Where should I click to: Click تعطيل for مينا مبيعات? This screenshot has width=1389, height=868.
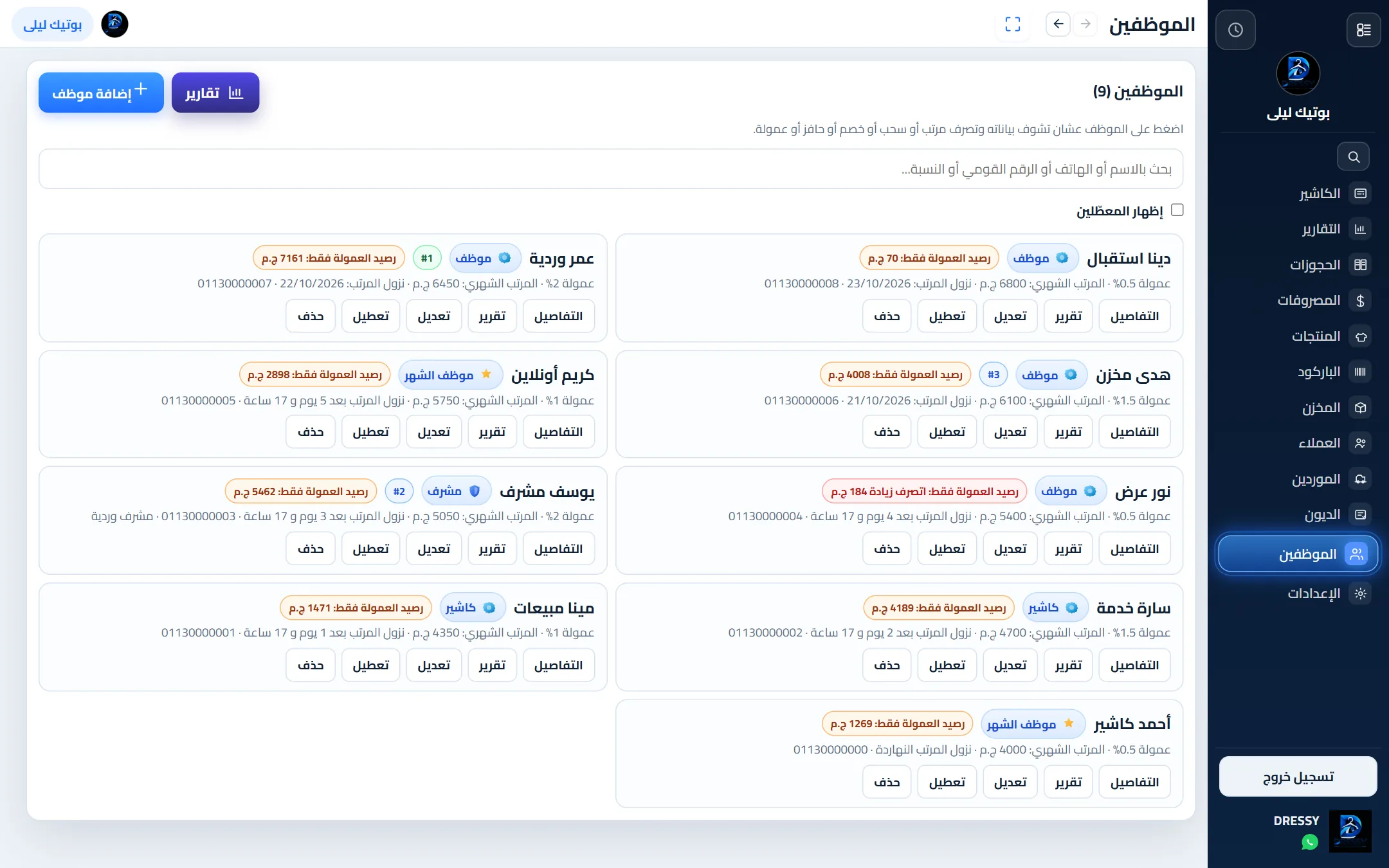[x=370, y=665]
